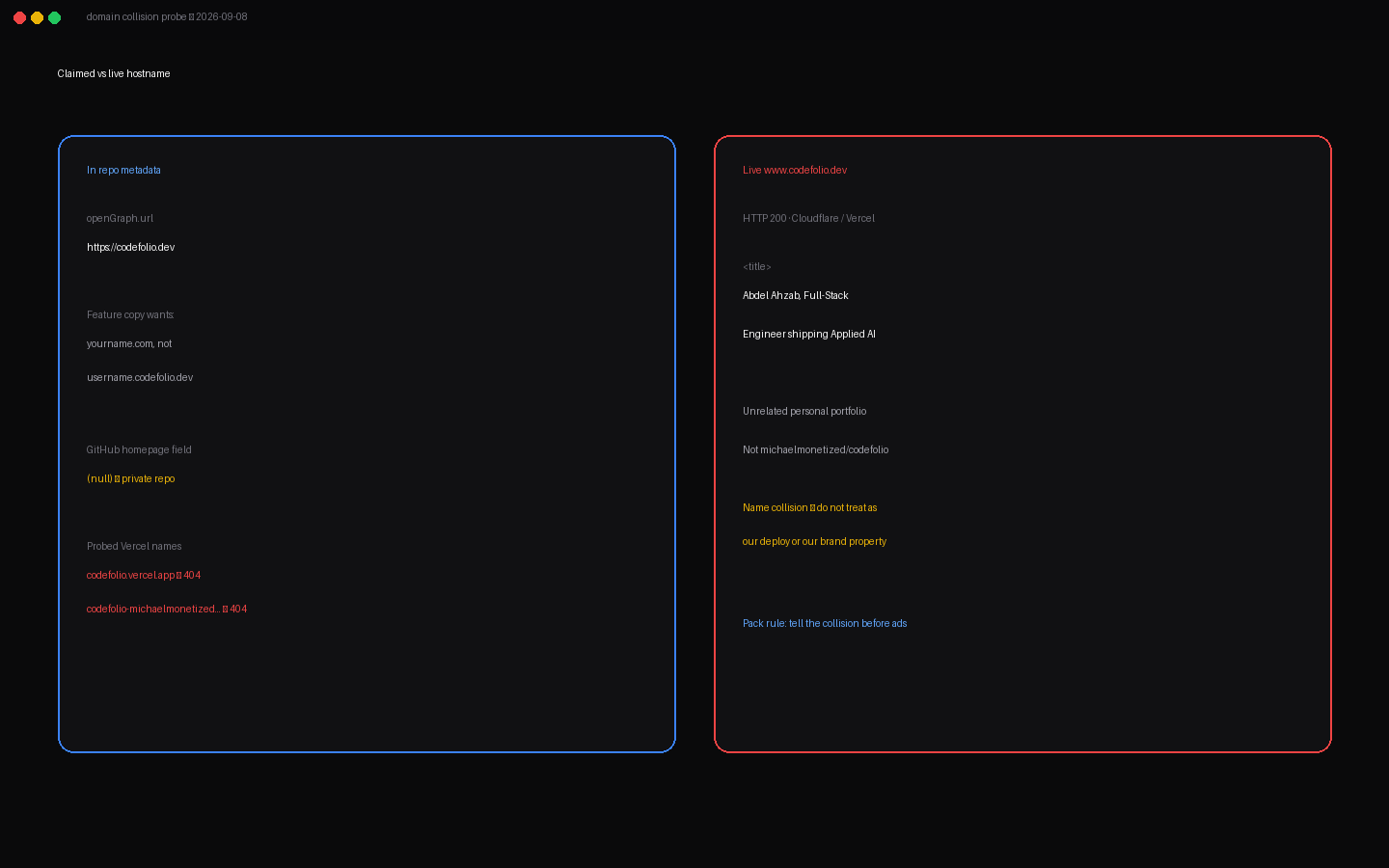This screenshot has height=868, width=1389.
Task: Click the green maximize window button
Action: click(x=54, y=17)
